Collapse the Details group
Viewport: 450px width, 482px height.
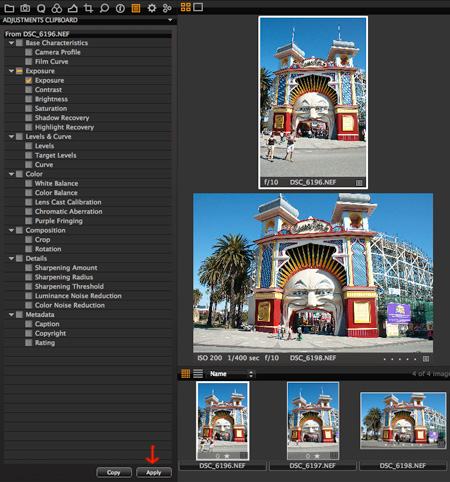[11, 258]
